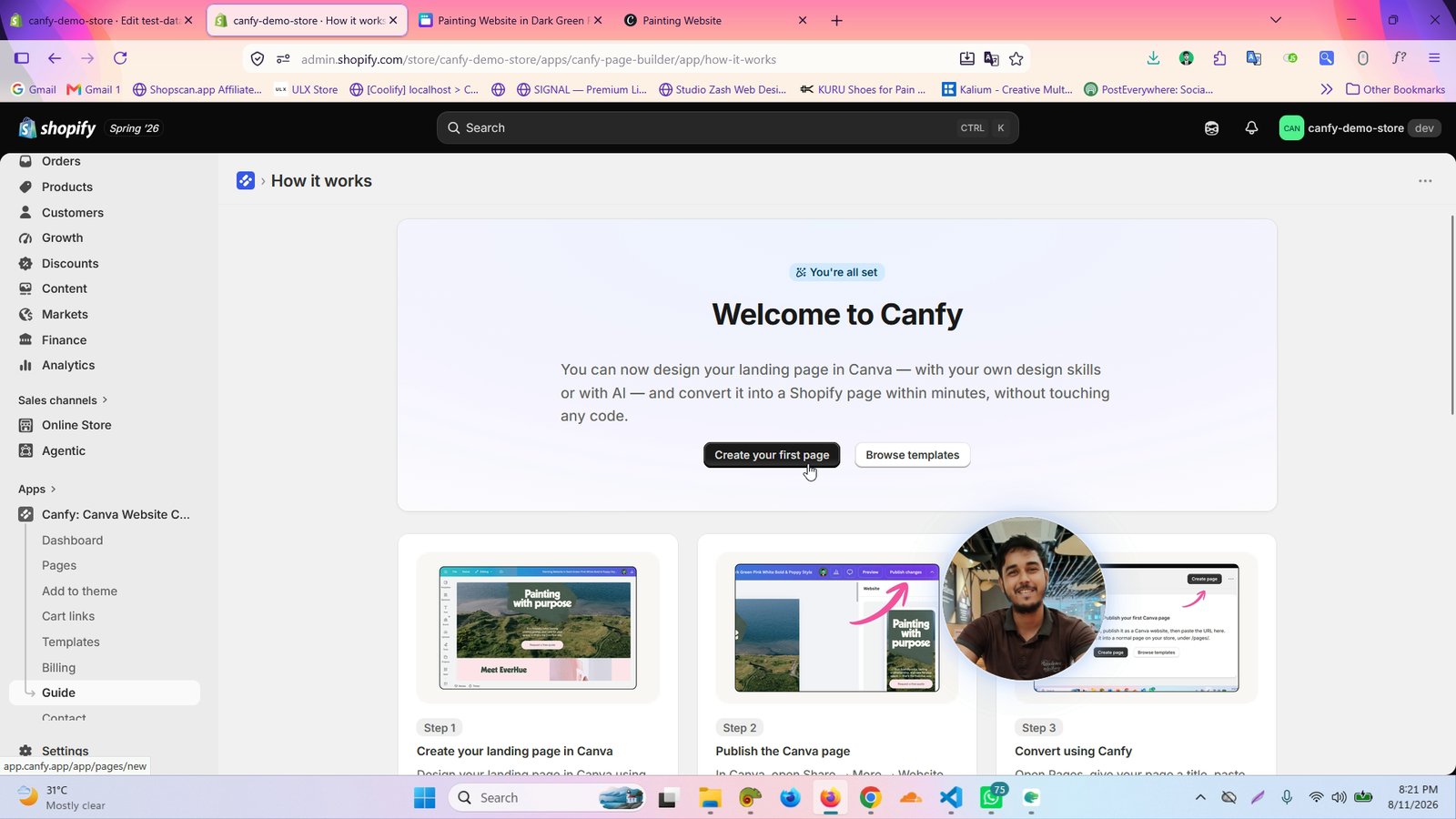Open the Shopify notifications bell
The height and width of the screenshot is (819, 1456).
coord(1251,128)
